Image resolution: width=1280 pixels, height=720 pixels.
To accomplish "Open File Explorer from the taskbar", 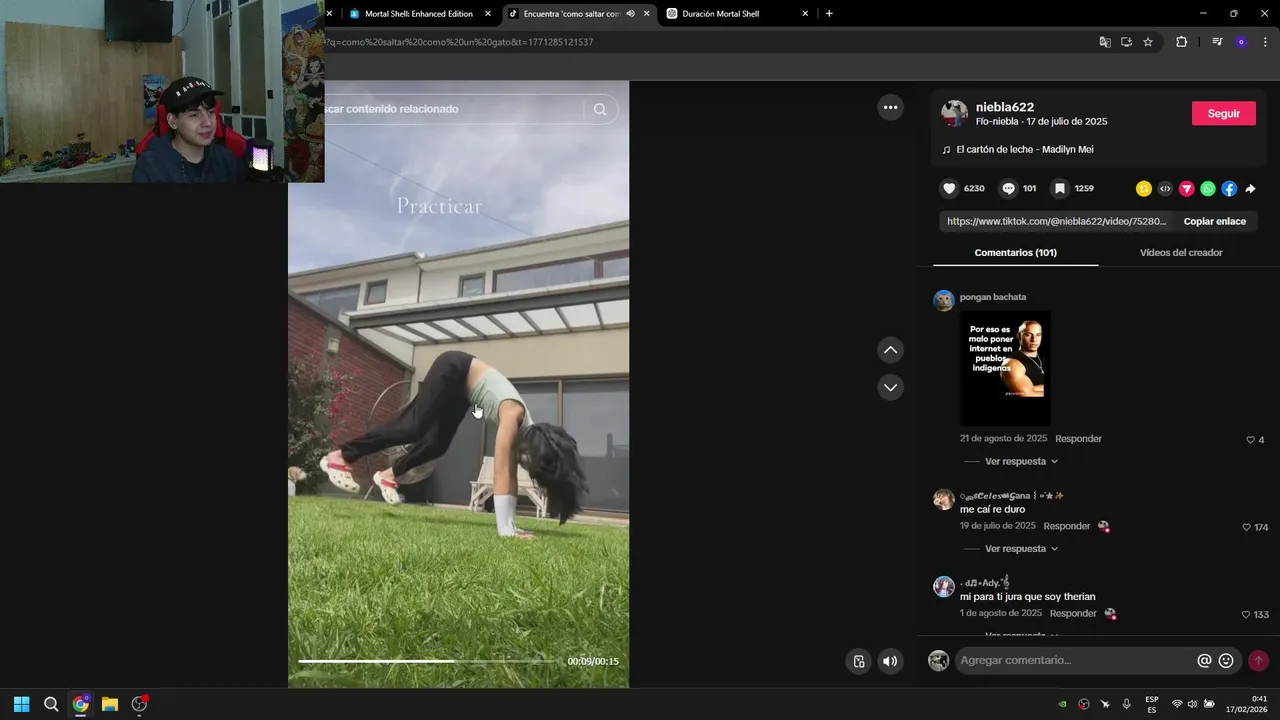I will 110,704.
